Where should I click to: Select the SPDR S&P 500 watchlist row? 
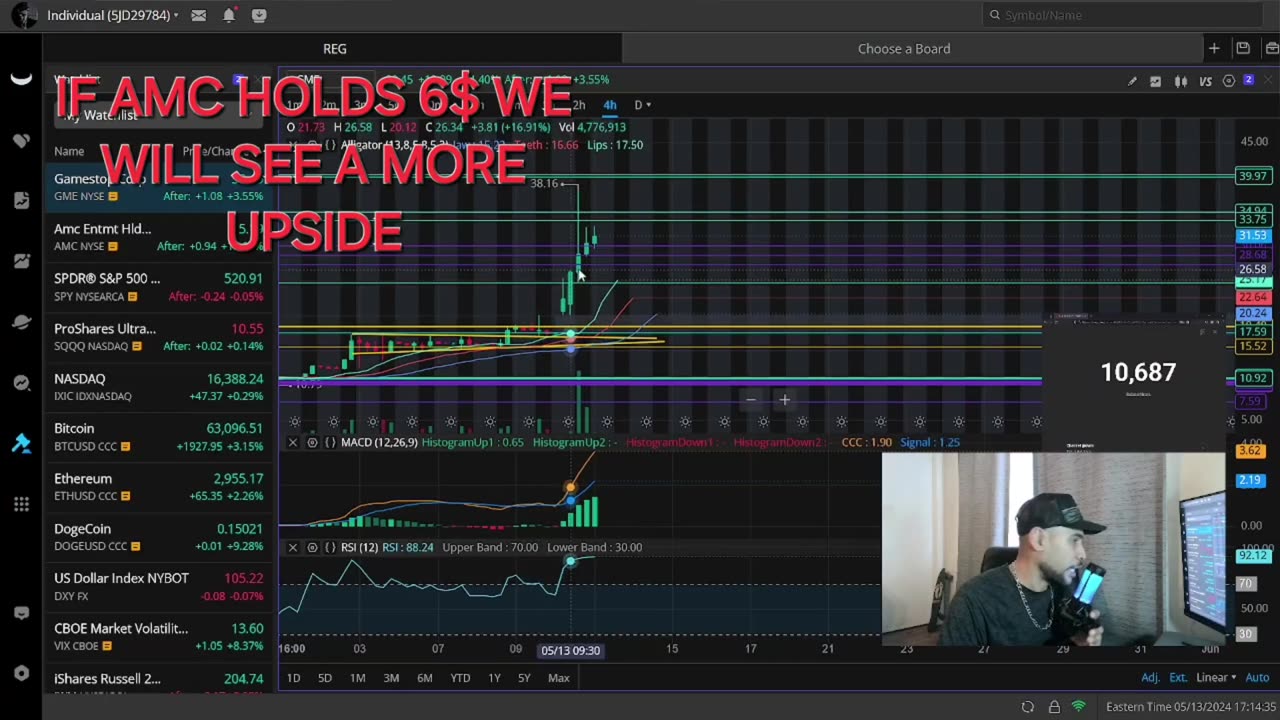click(158, 287)
